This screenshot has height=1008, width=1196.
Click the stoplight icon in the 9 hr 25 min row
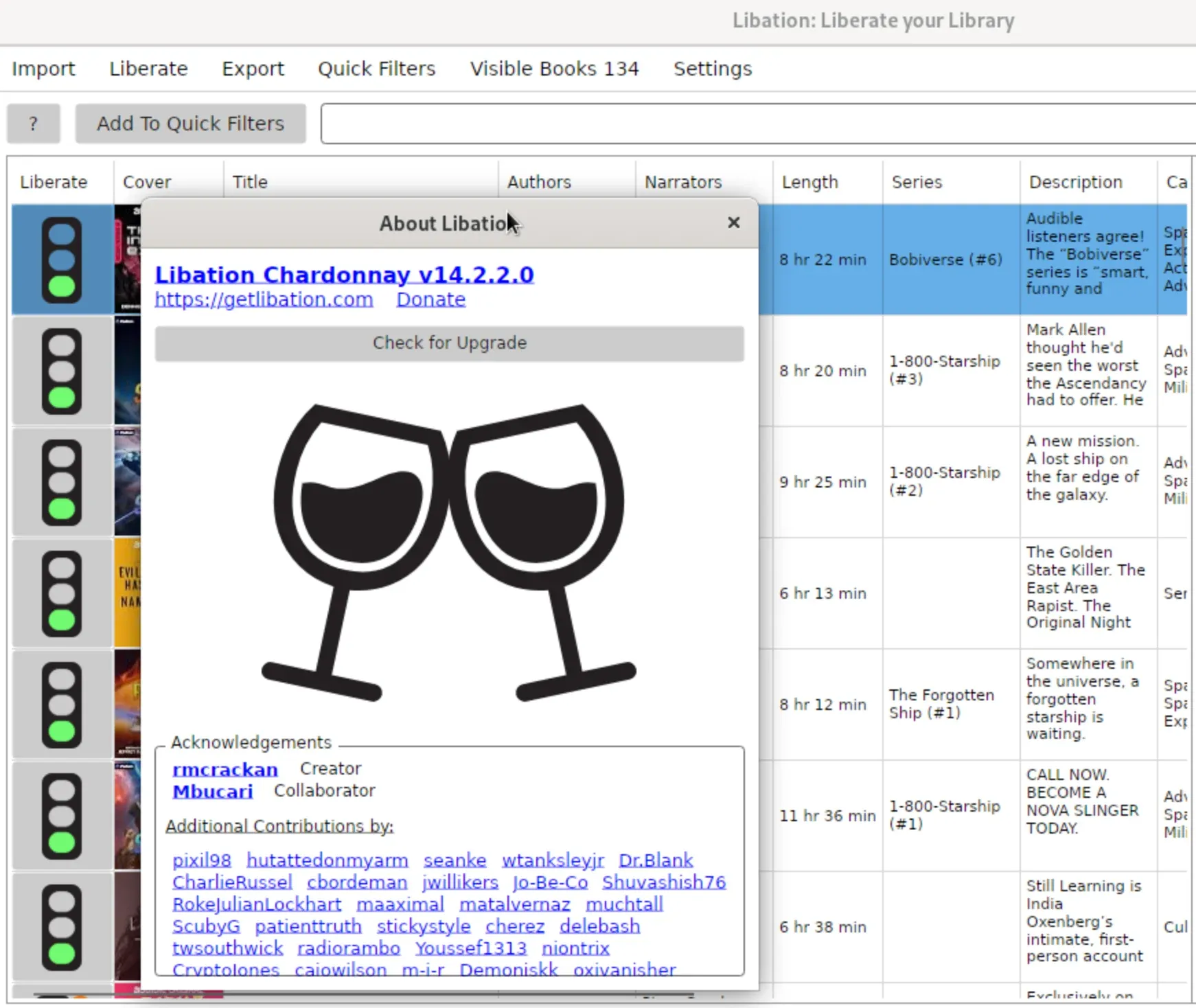click(x=62, y=482)
